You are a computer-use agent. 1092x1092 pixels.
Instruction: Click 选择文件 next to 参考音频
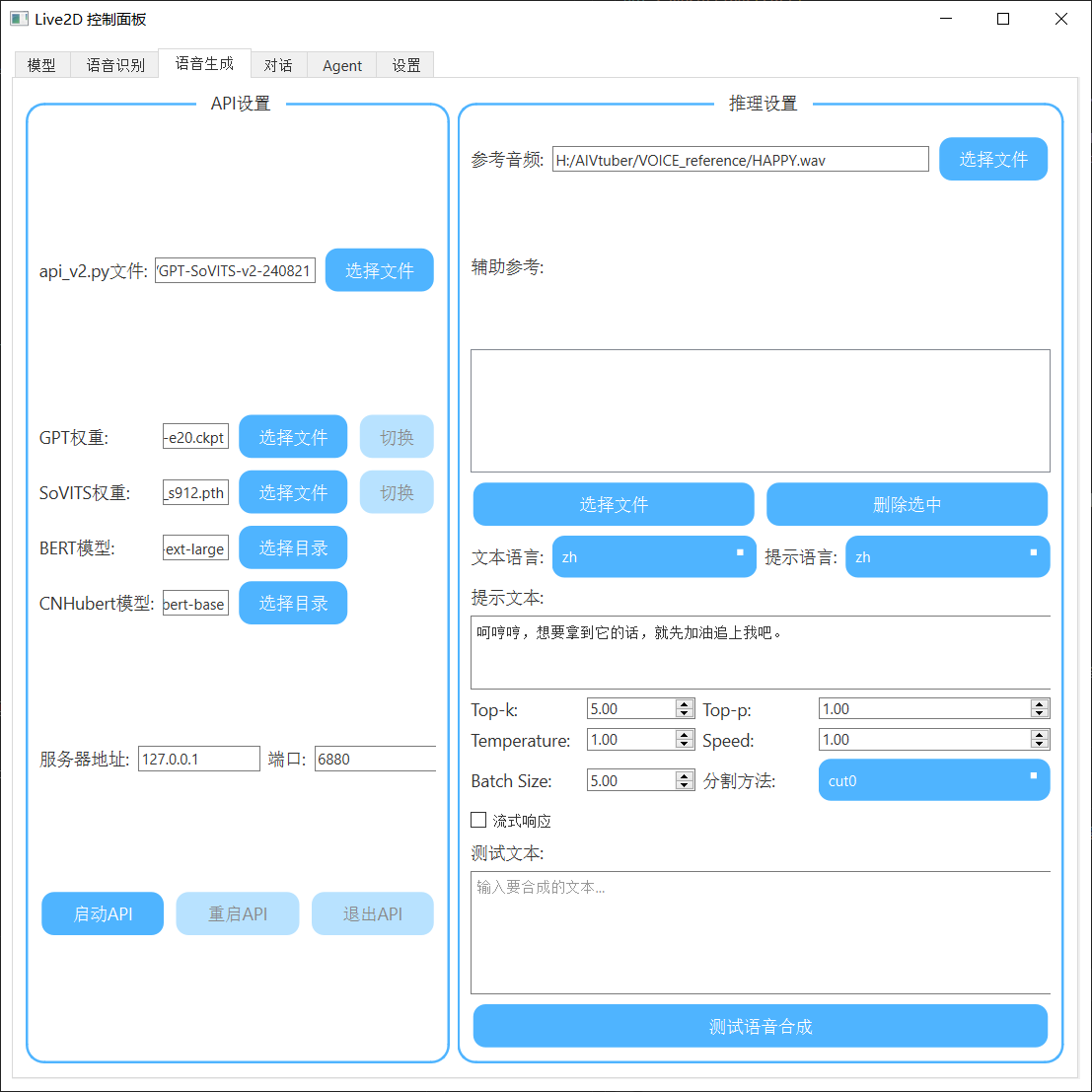click(993, 159)
